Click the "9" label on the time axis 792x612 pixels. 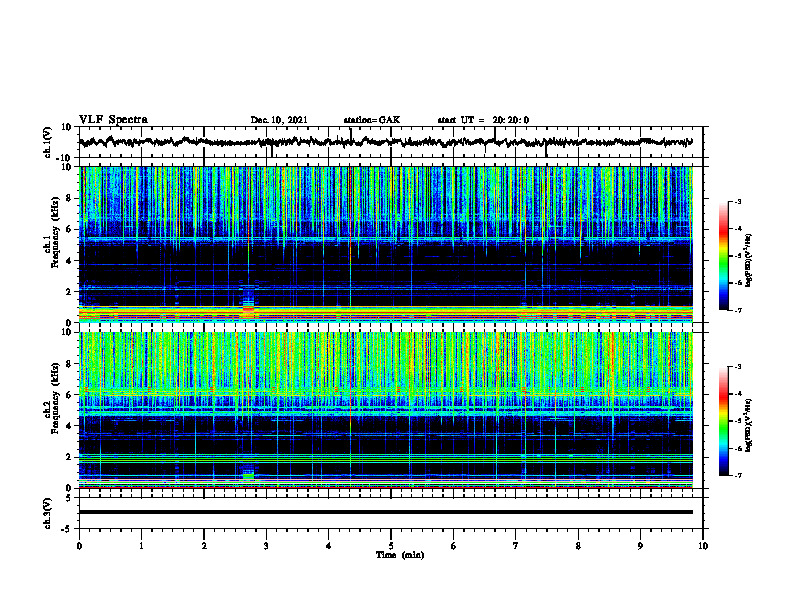coord(640,546)
